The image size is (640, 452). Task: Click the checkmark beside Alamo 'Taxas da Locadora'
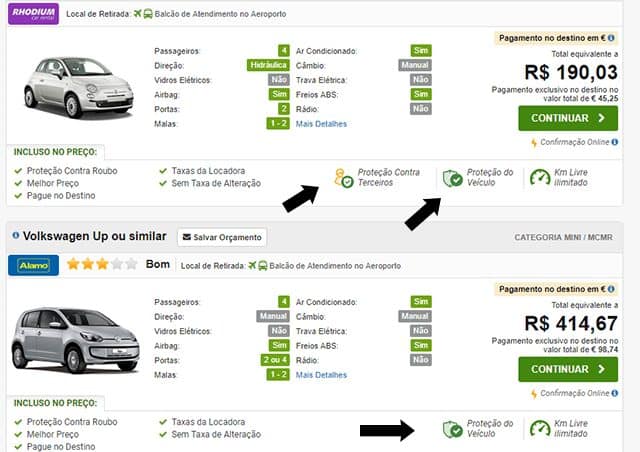163,422
